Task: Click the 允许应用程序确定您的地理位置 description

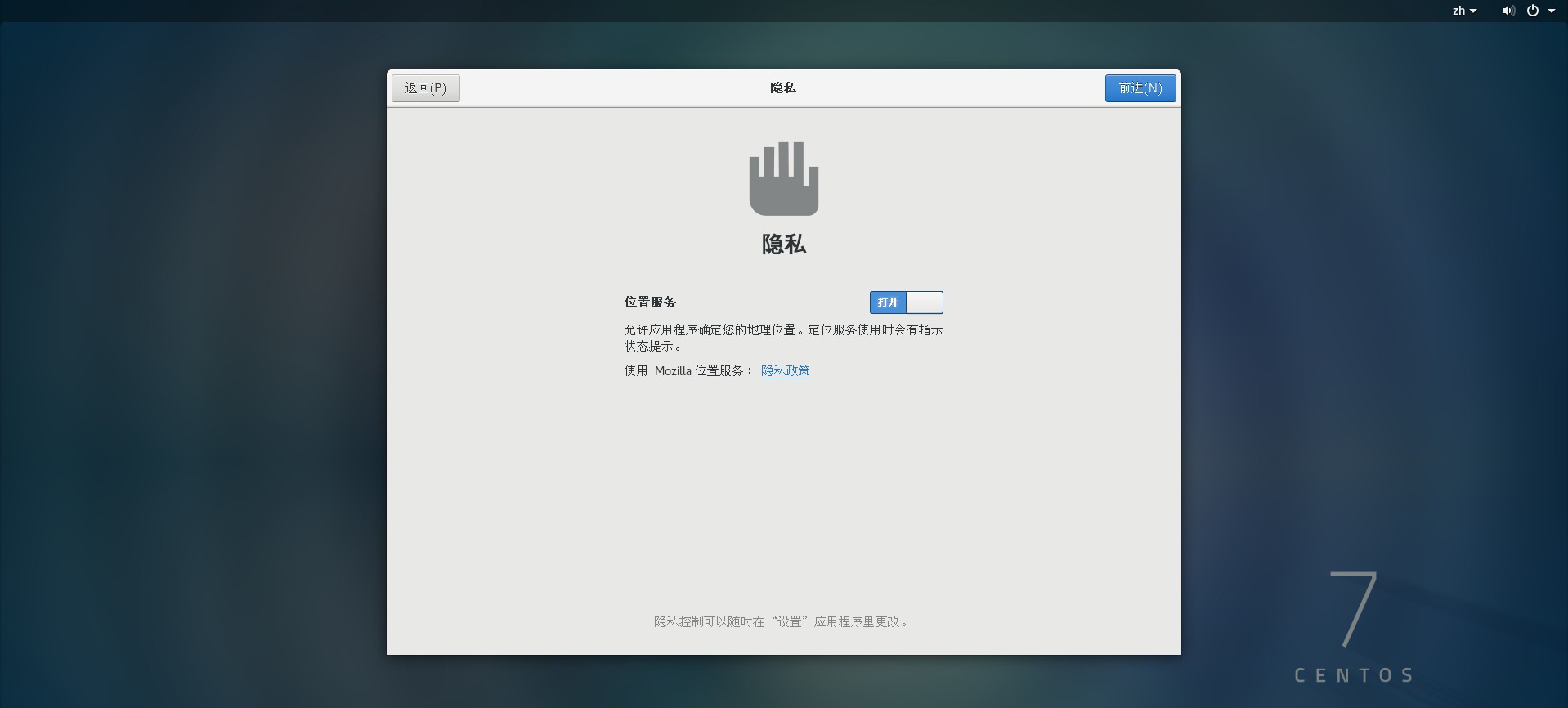Action: coord(783,338)
